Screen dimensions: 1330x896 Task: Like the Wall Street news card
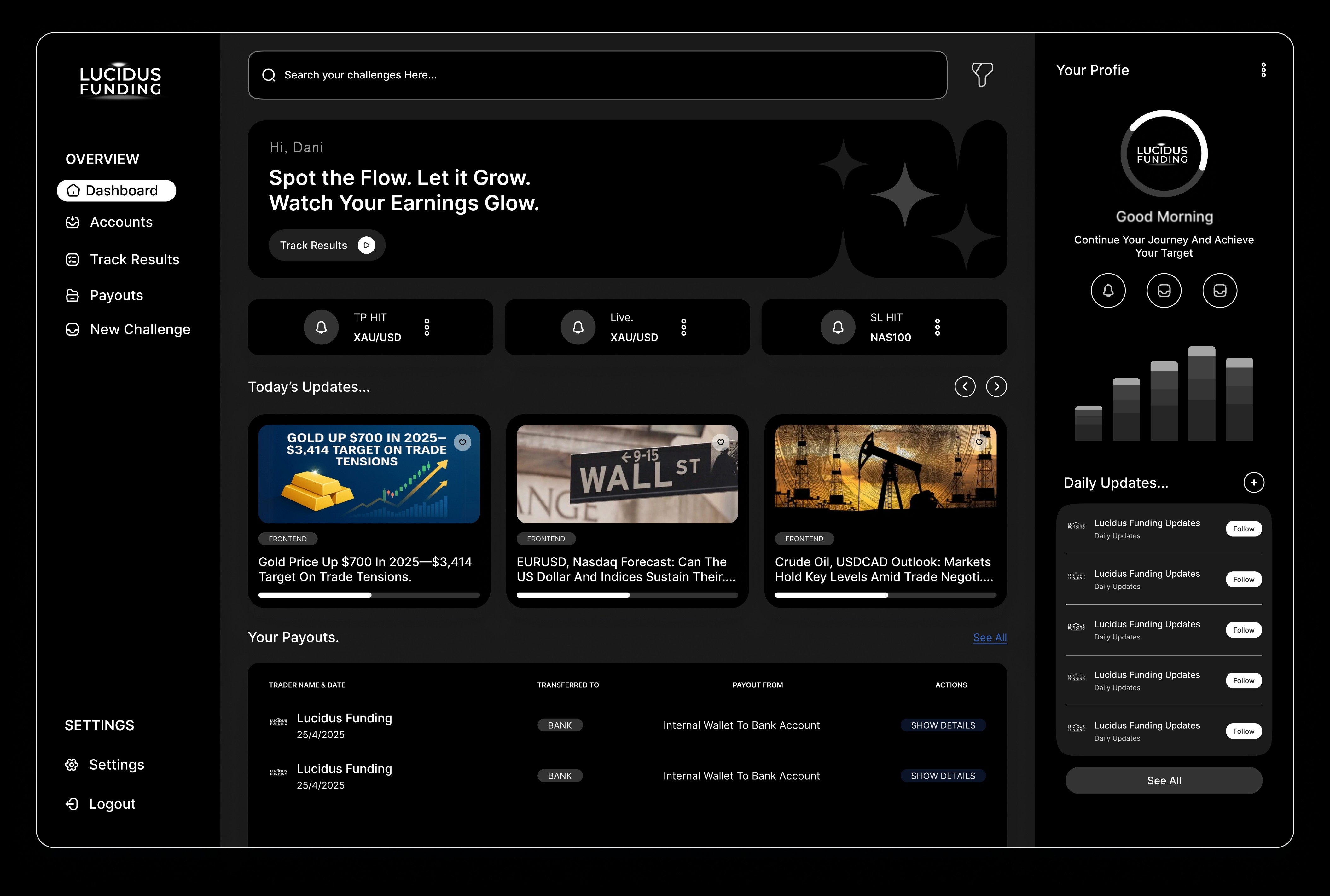721,442
